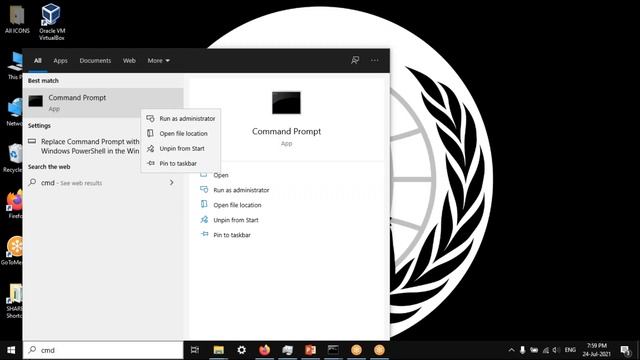The image size is (640, 360).
Task: Click the ENG language indicator
Action: [x=570, y=350]
